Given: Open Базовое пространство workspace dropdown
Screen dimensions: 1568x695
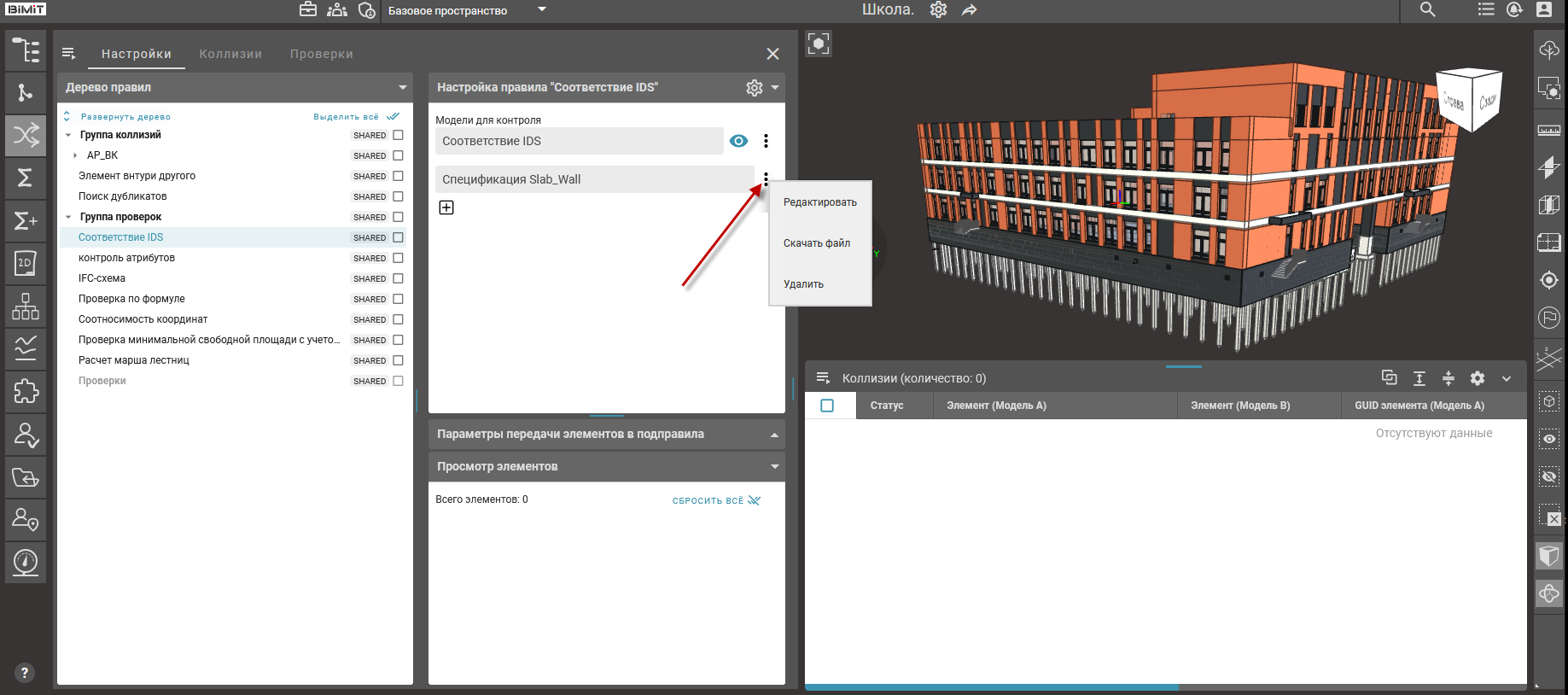Looking at the screenshot, I should (x=467, y=10).
